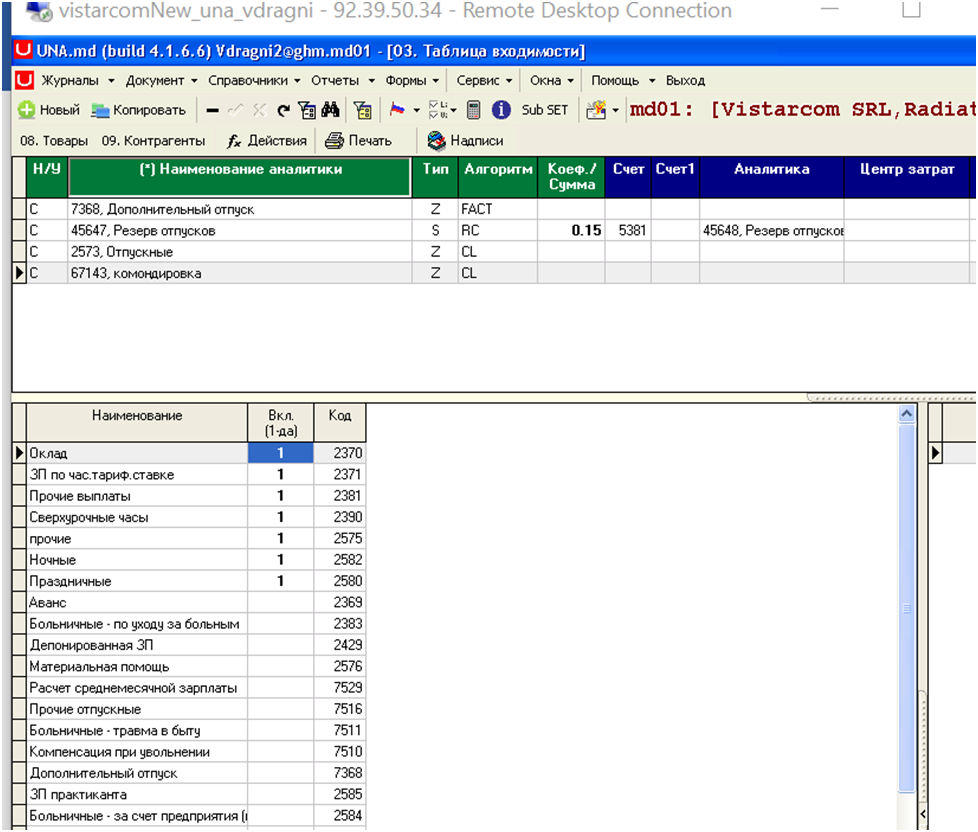Open the 'Формы' menu

click(x=412, y=80)
